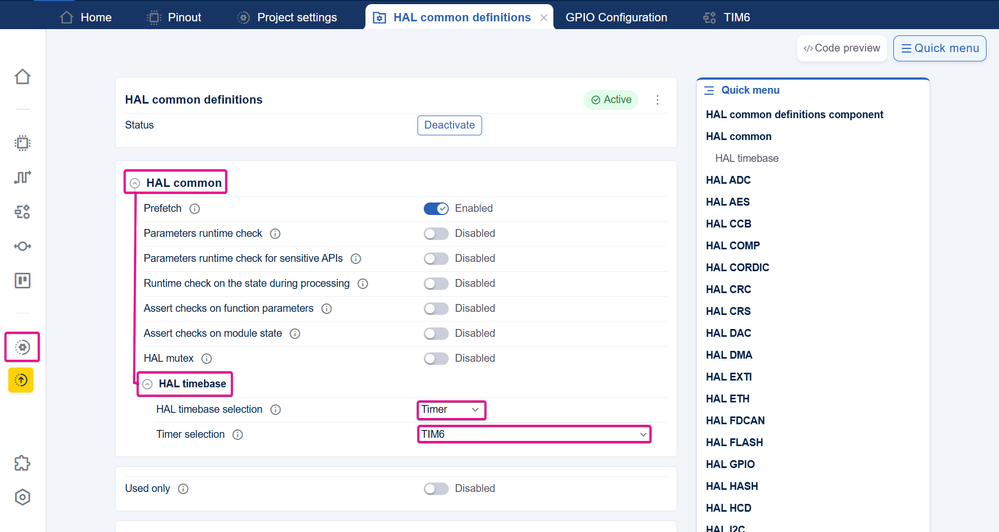Show info for runtime check for sensitive APIs

pos(356,259)
